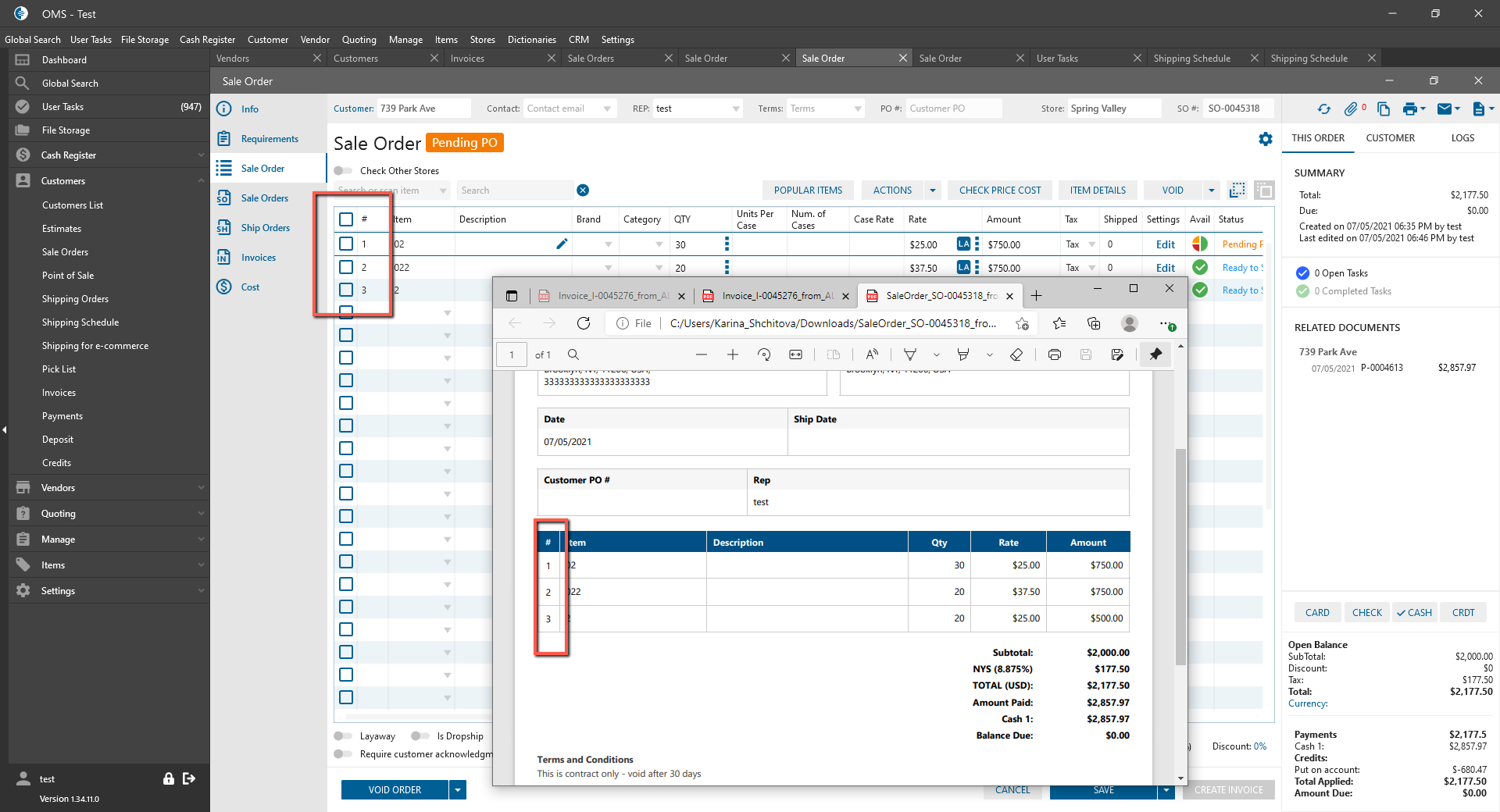
Task: Rotate the PDF using the rotate icon
Action: (x=764, y=354)
